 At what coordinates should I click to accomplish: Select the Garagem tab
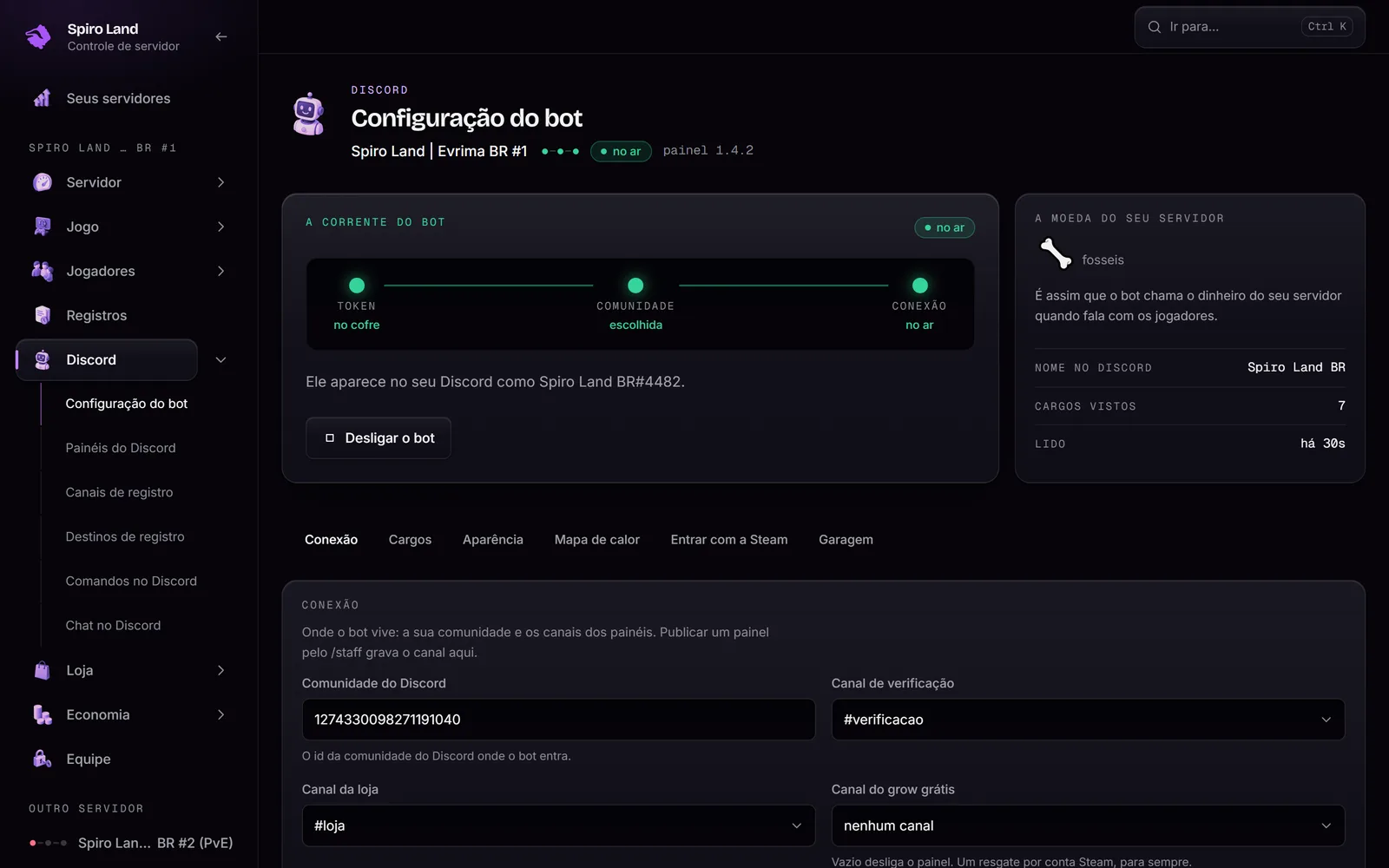point(846,540)
